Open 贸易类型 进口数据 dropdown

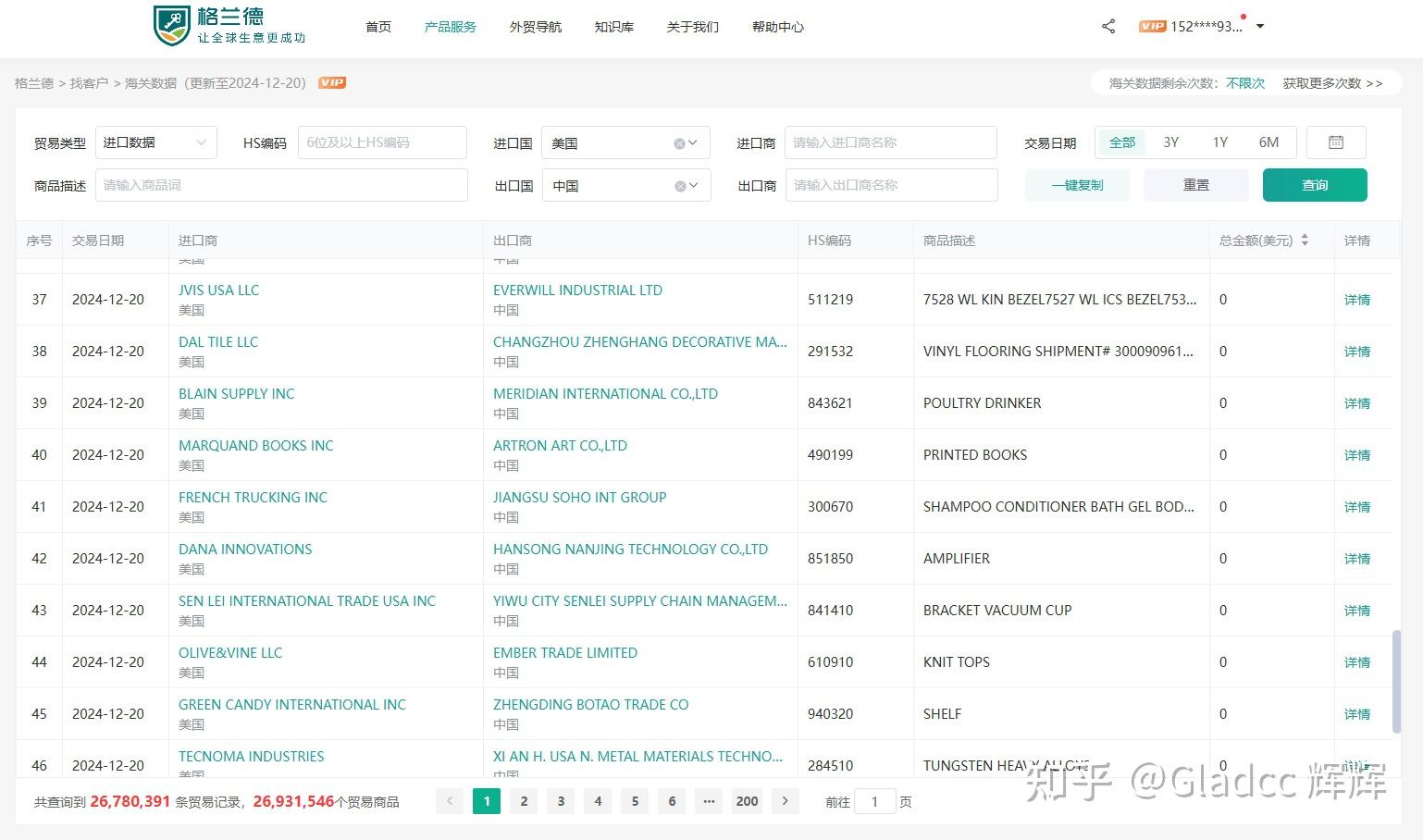coord(155,142)
